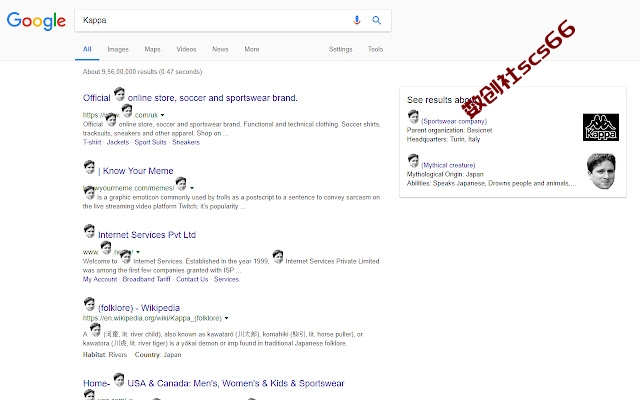
Task: Expand dropdown arrow beside en.wikipedia.org URL
Action: click(227, 318)
